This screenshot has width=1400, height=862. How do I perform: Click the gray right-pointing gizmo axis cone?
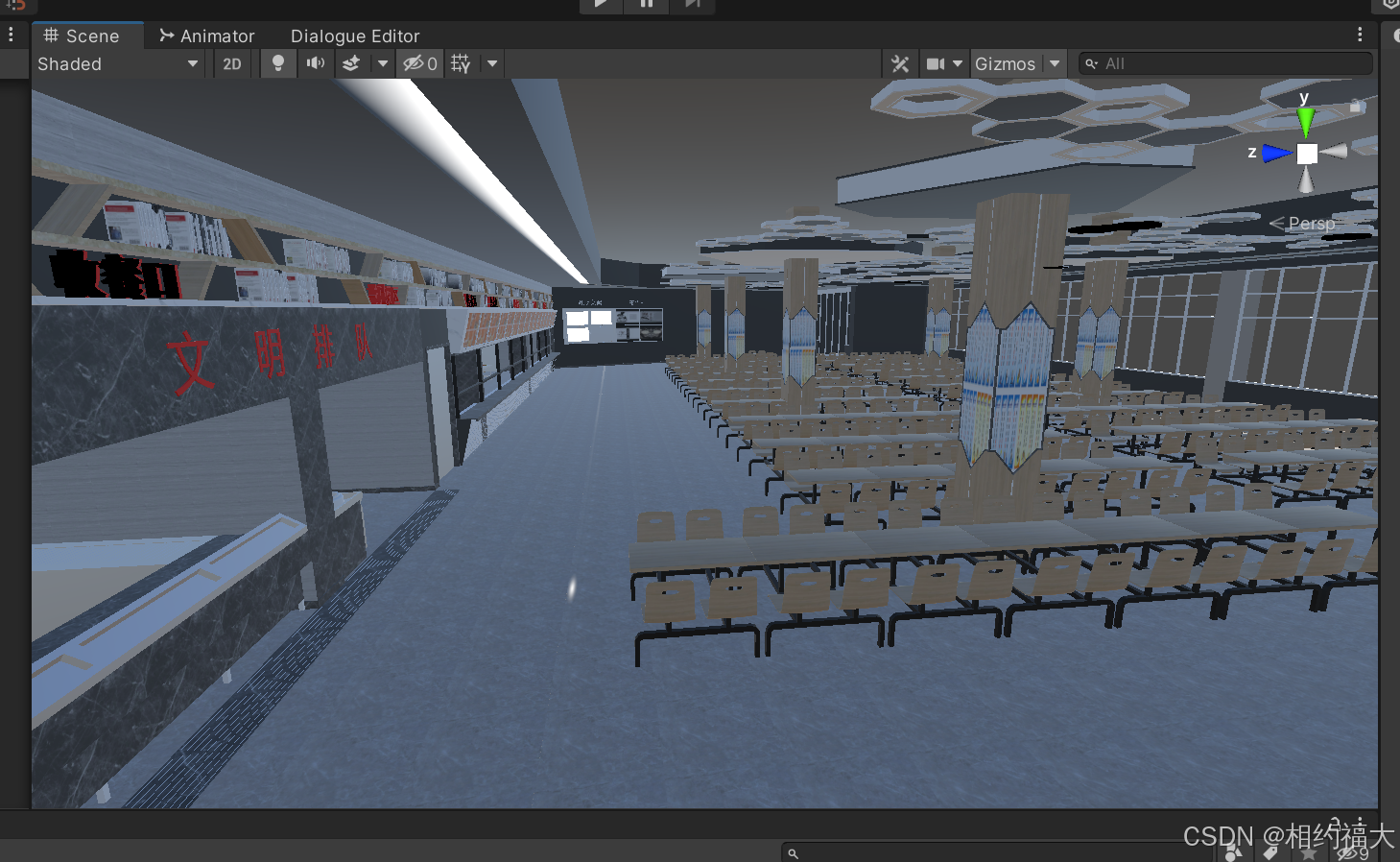coord(1334,152)
